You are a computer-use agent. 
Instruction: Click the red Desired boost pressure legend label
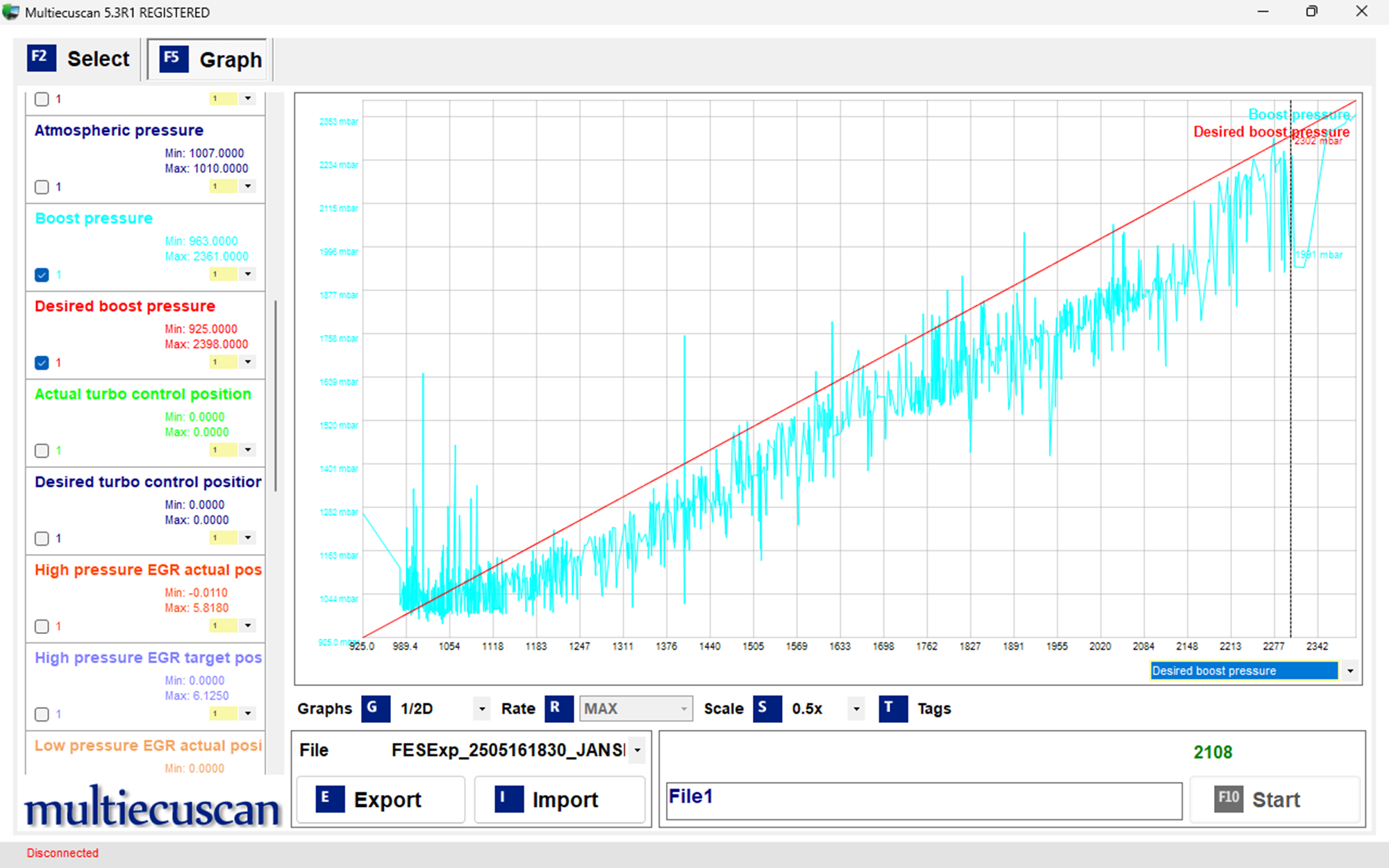[1271, 132]
